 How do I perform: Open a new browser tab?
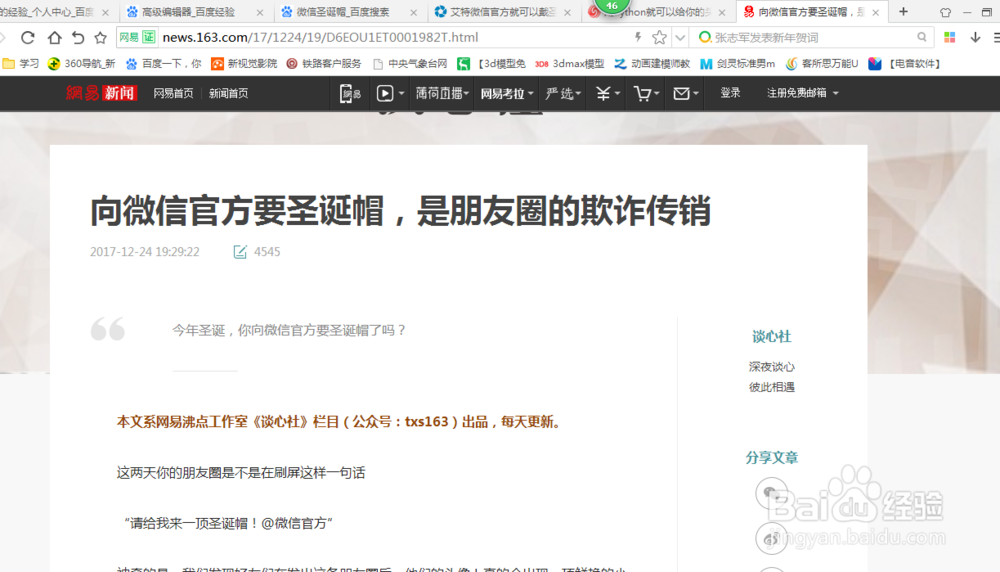[903, 11]
